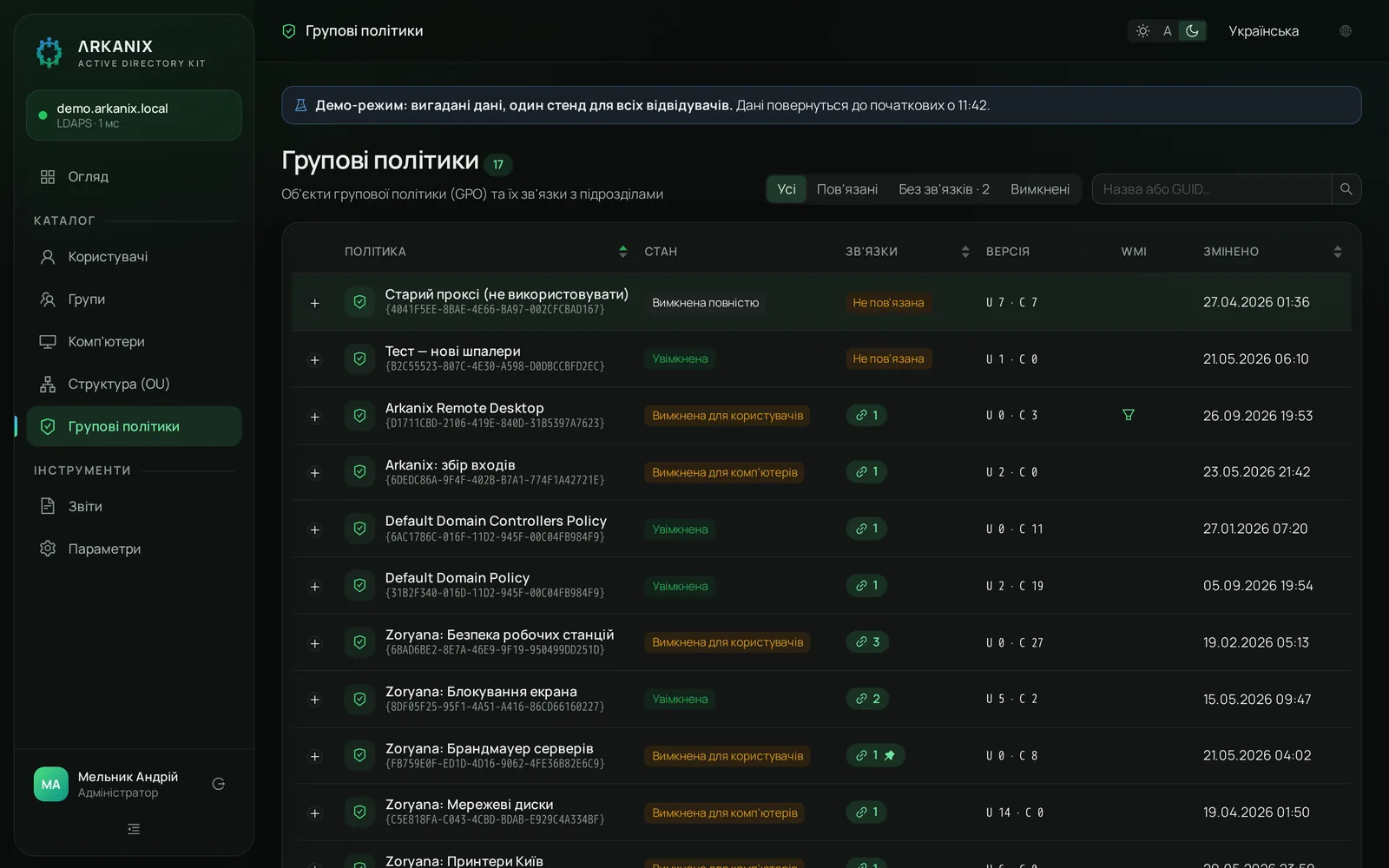Filter by Пов'язані policies
Viewport: 1389px width, 868px height.
(x=847, y=189)
